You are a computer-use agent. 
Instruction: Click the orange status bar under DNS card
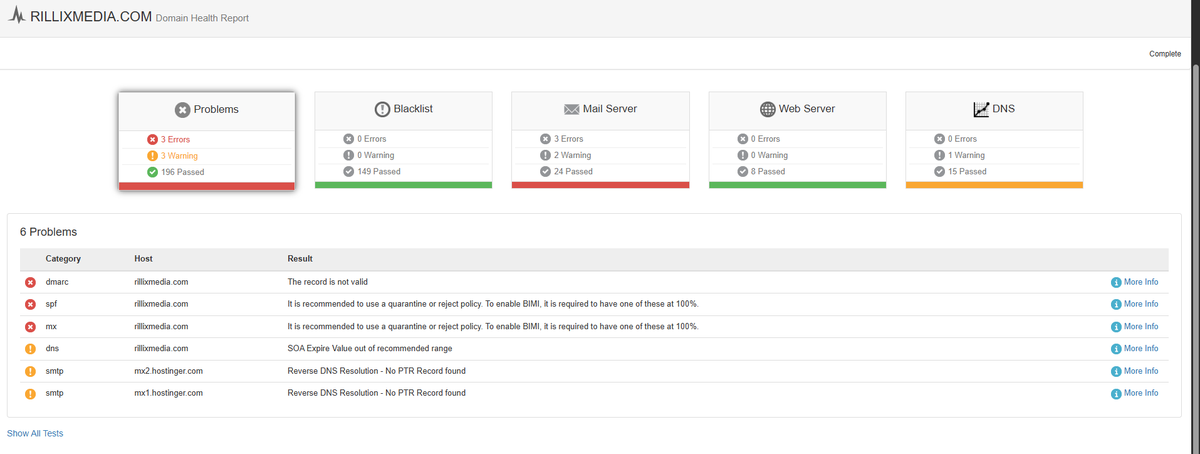pos(994,185)
